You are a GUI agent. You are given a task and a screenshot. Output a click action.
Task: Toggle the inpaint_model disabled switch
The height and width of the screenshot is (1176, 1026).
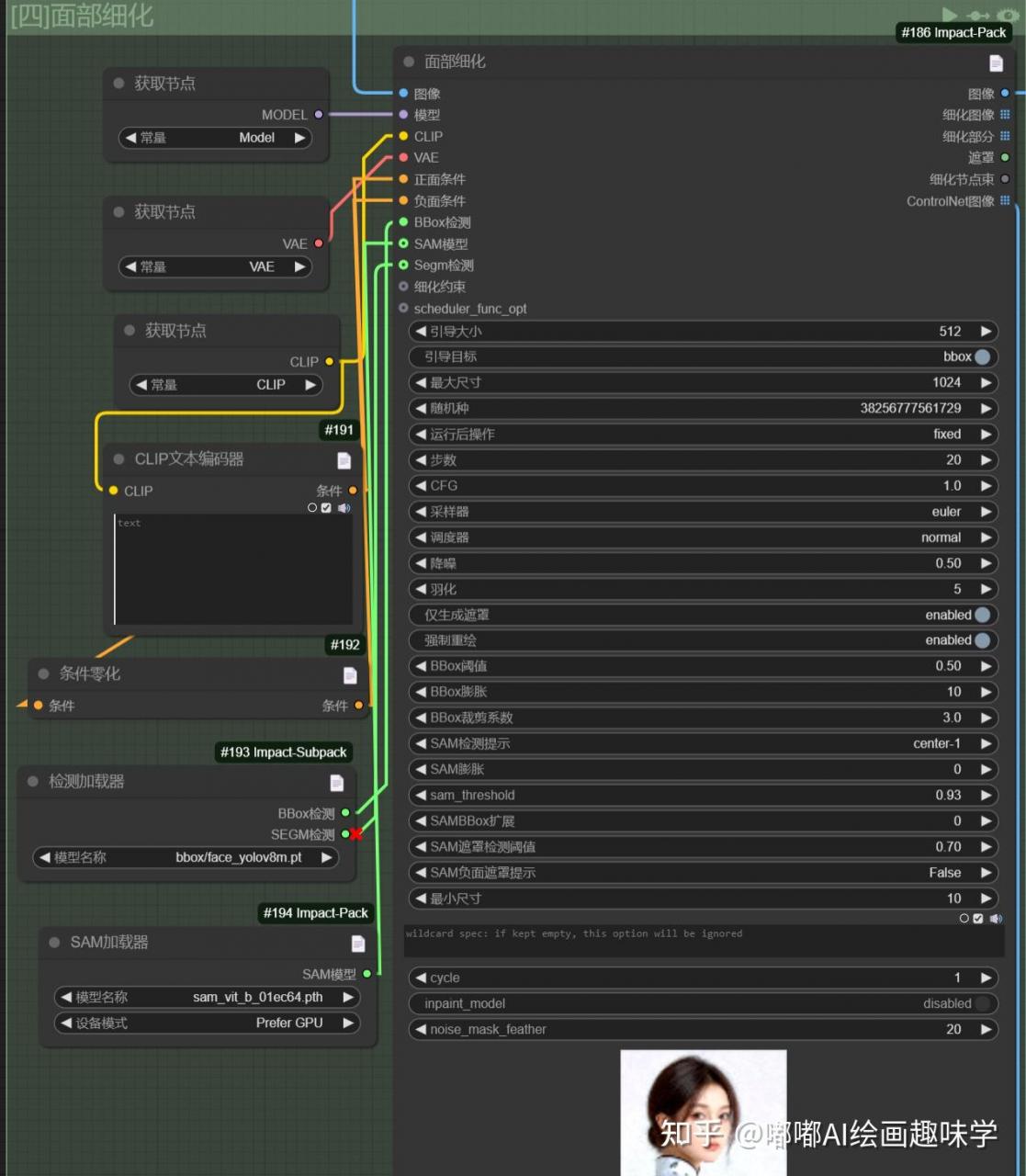(x=982, y=1003)
